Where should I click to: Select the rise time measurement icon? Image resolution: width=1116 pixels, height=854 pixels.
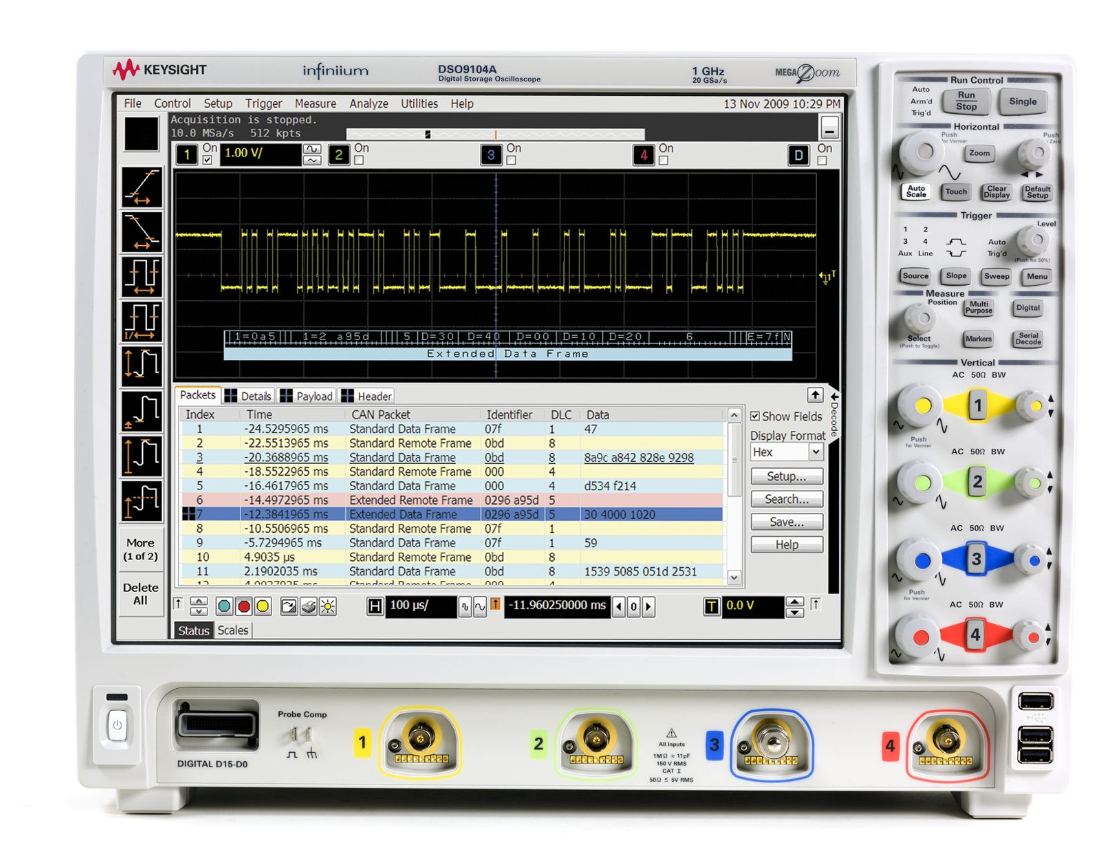point(141,188)
